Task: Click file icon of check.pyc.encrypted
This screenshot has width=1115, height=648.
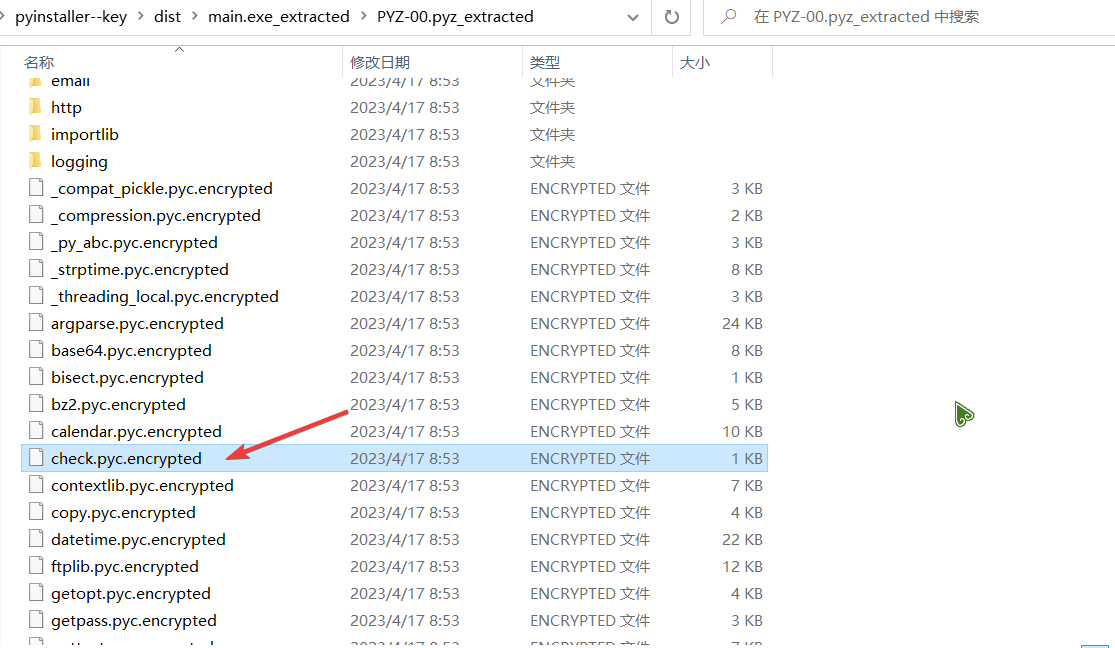Action: (x=36, y=458)
